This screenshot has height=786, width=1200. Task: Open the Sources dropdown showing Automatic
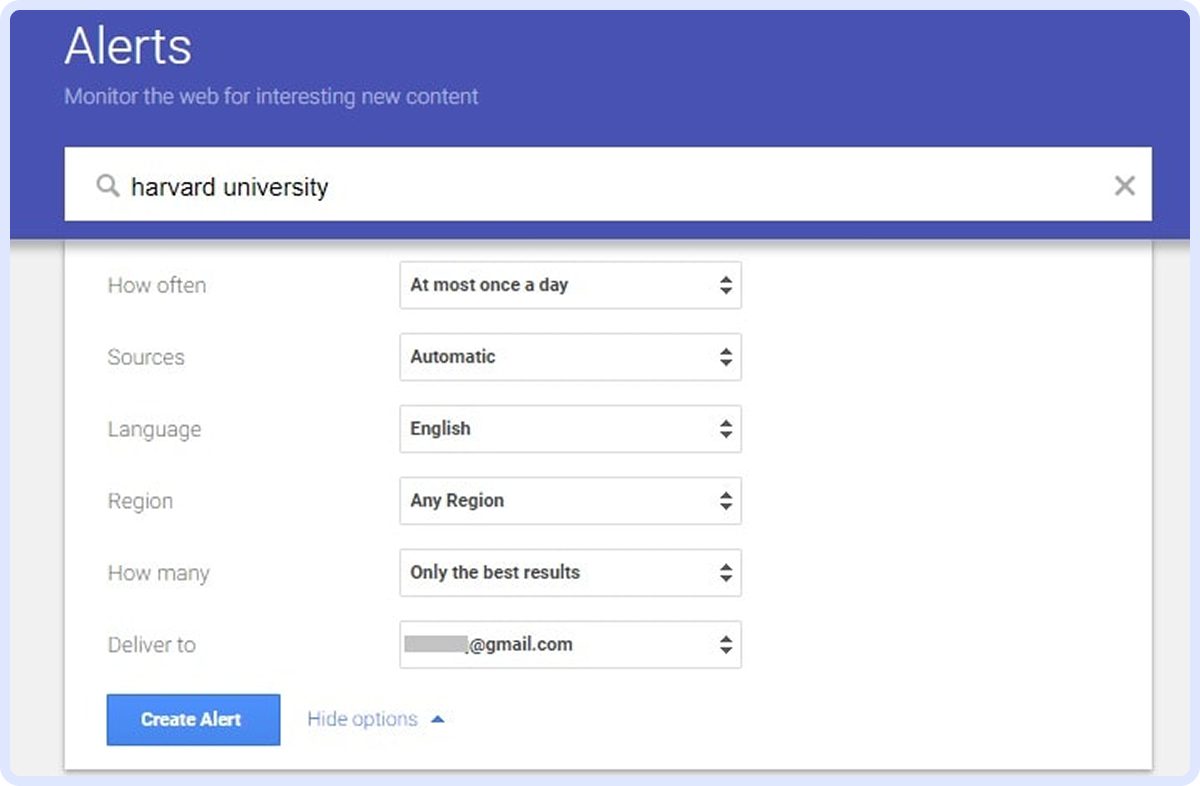(569, 357)
